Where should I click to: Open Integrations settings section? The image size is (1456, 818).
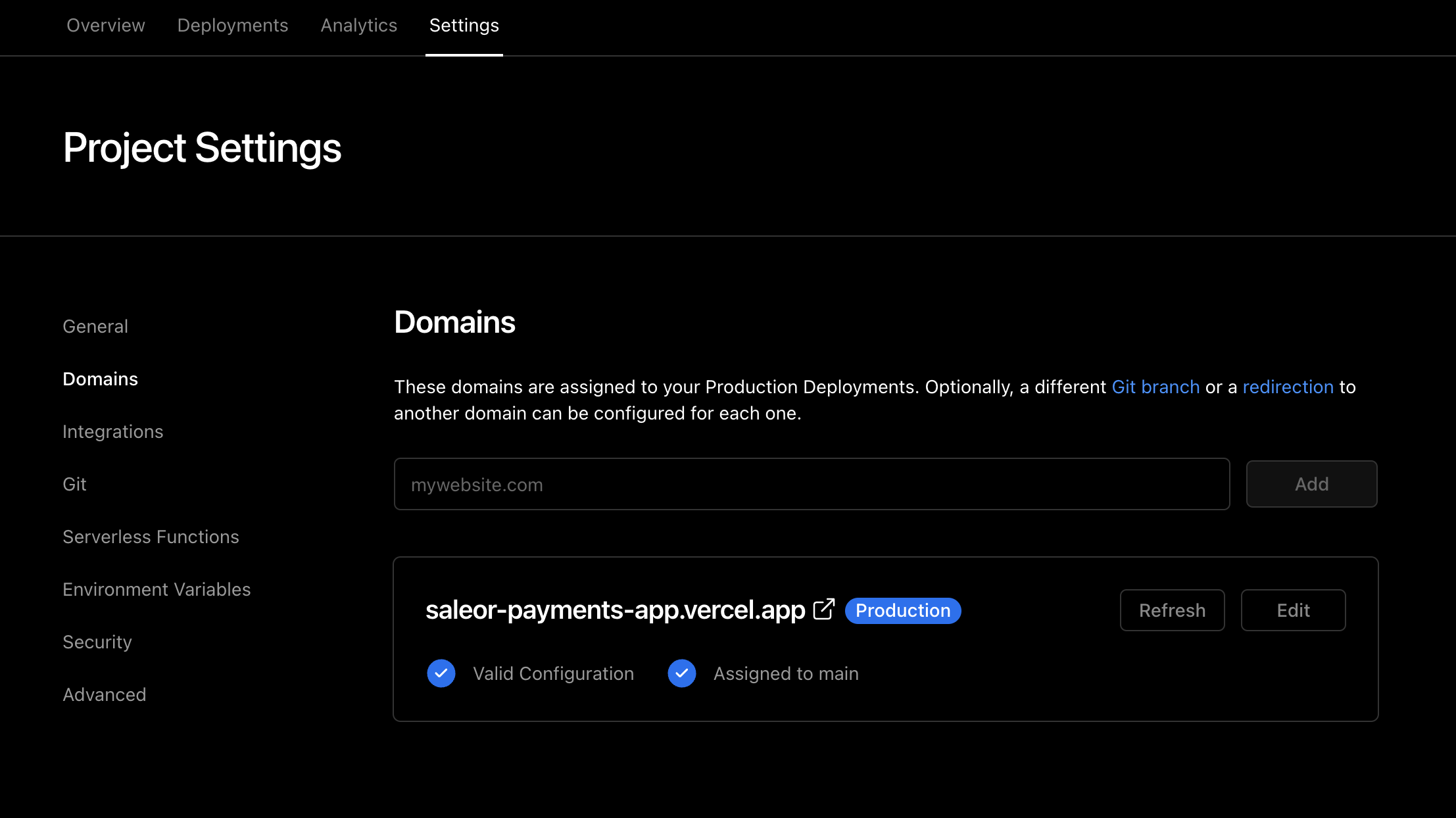click(113, 431)
